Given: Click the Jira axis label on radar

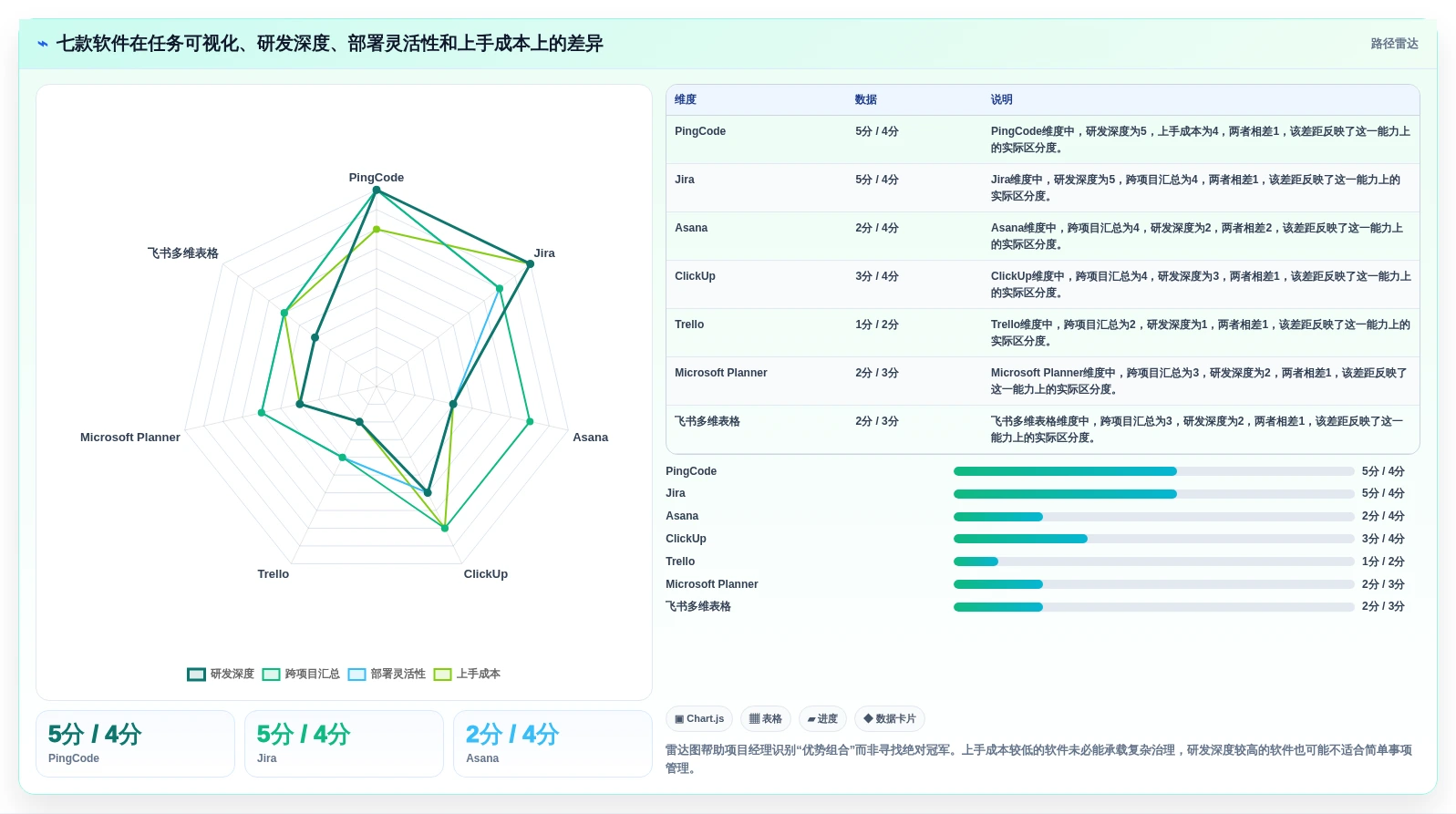Looking at the screenshot, I should coord(544,253).
